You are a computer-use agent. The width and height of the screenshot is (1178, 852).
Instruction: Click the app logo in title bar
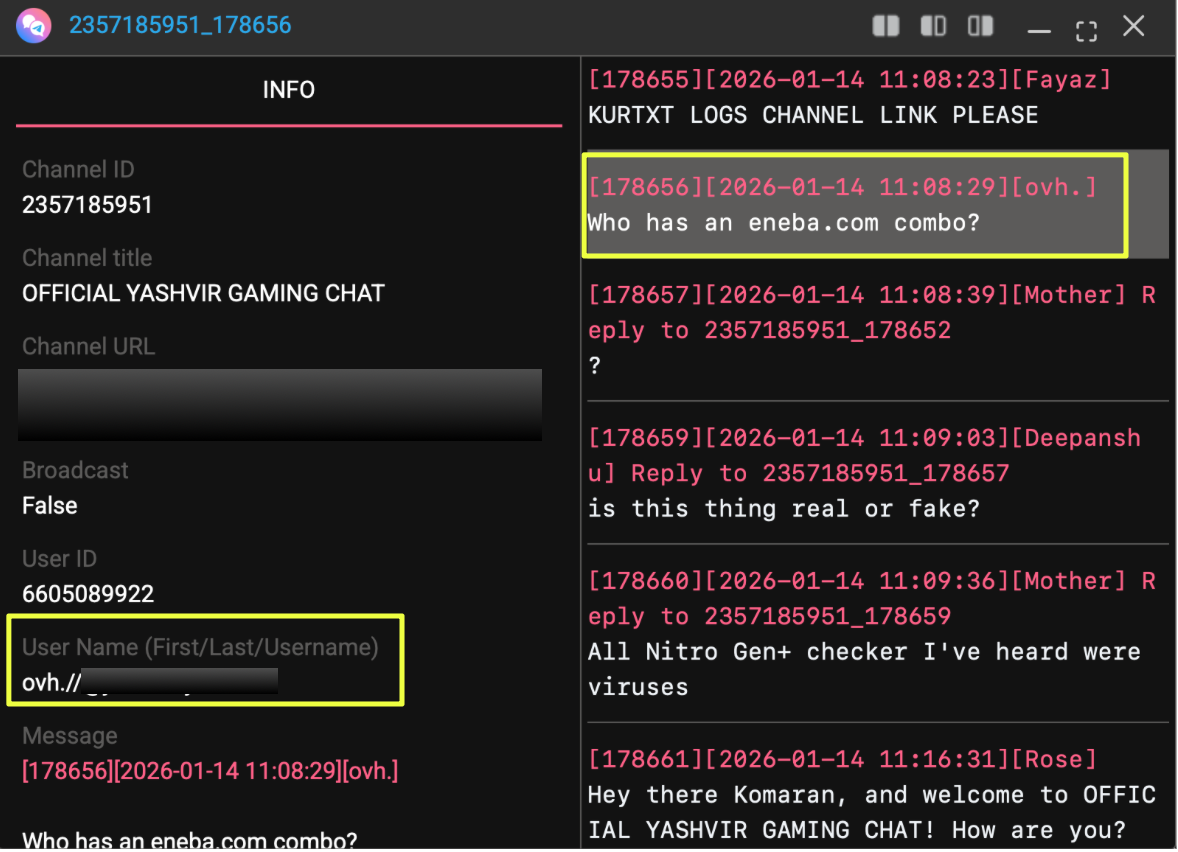point(34,25)
